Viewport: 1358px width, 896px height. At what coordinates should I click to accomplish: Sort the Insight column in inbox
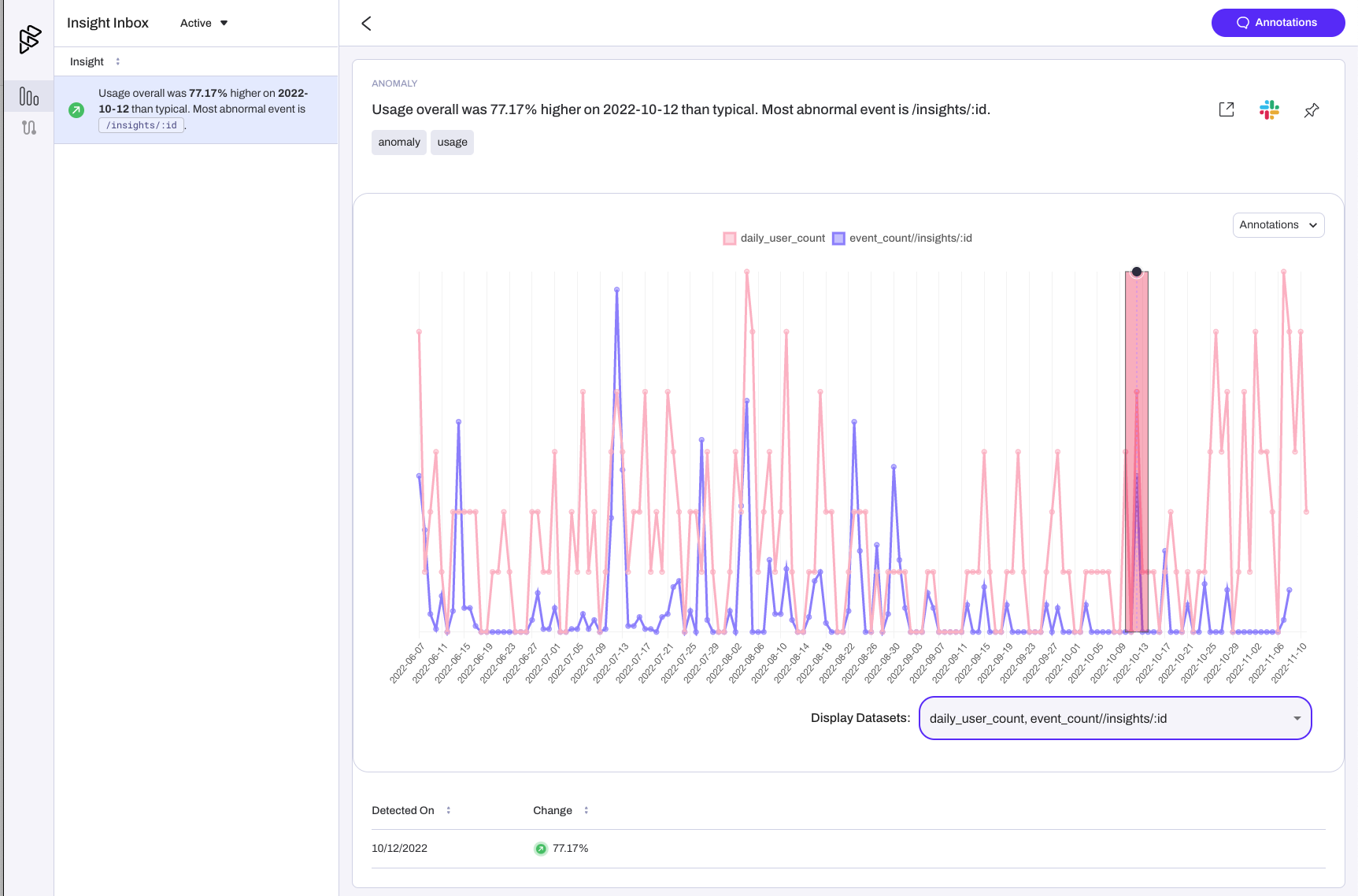click(118, 61)
